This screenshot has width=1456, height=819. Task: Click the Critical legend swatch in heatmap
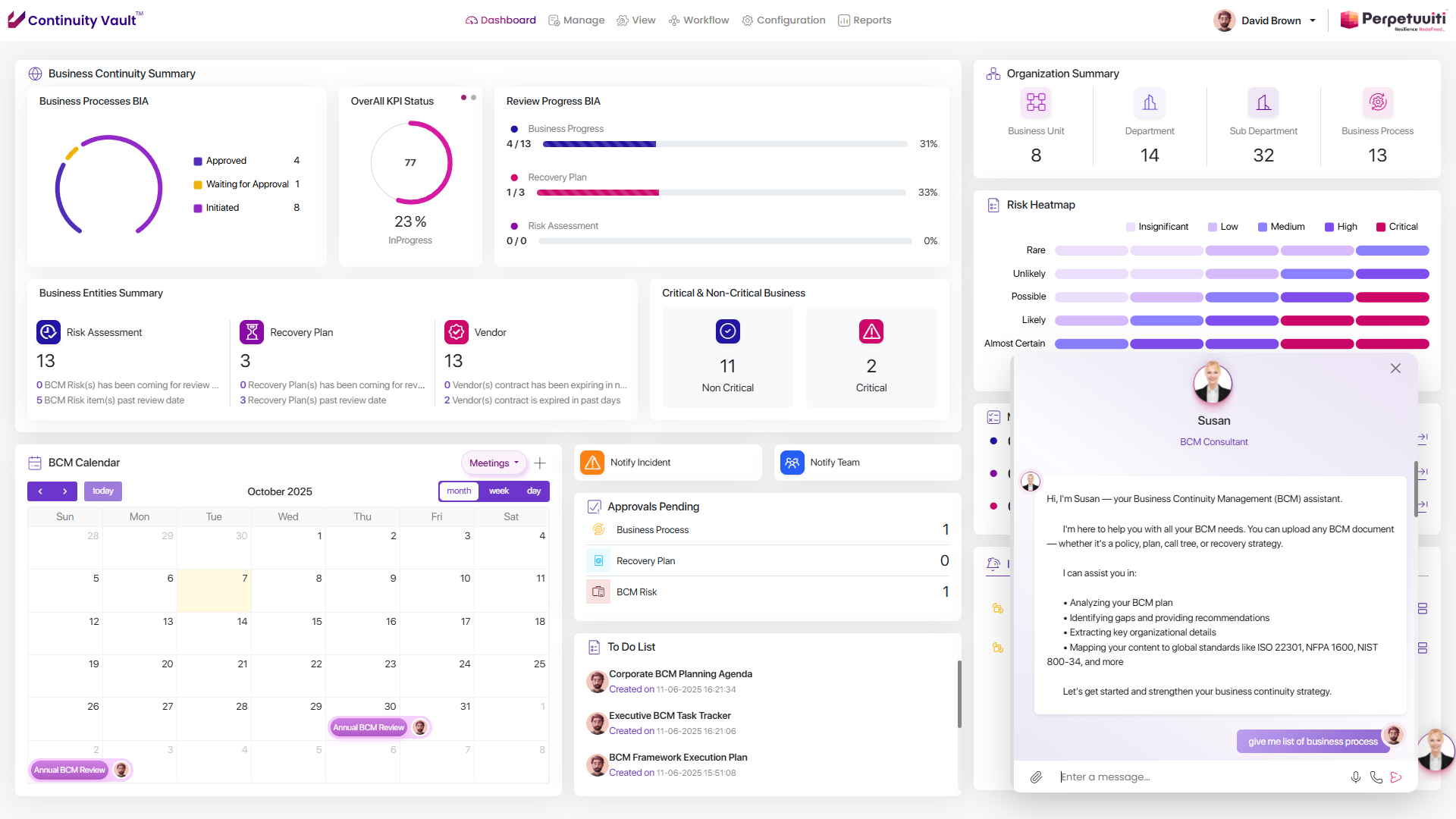[1381, 227]
